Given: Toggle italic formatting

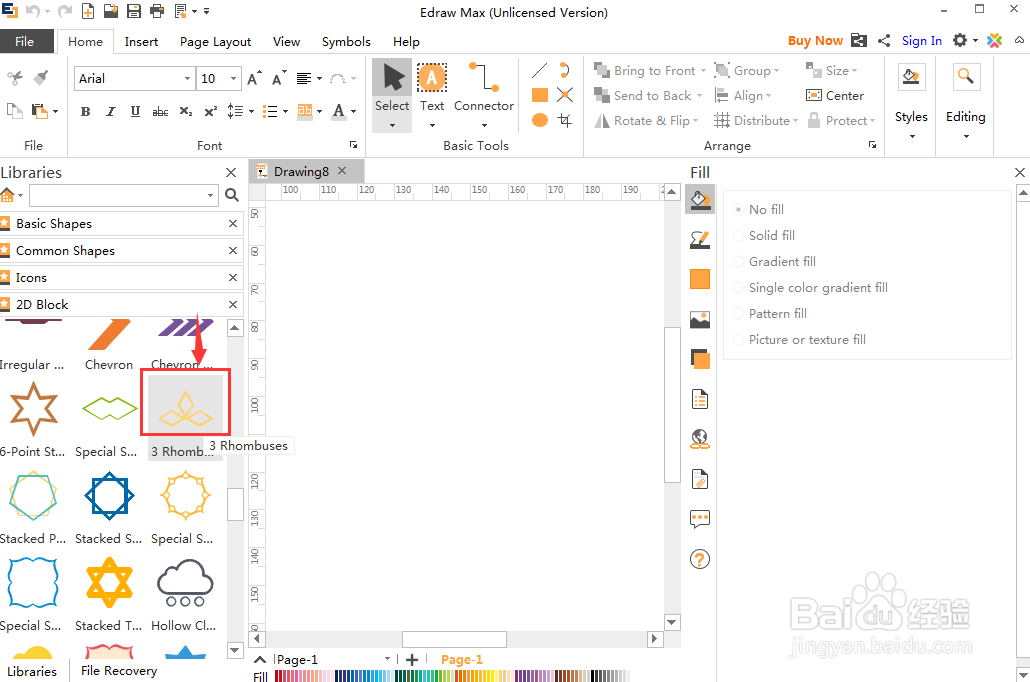Looking at the screenshot, I should (110, 112).
